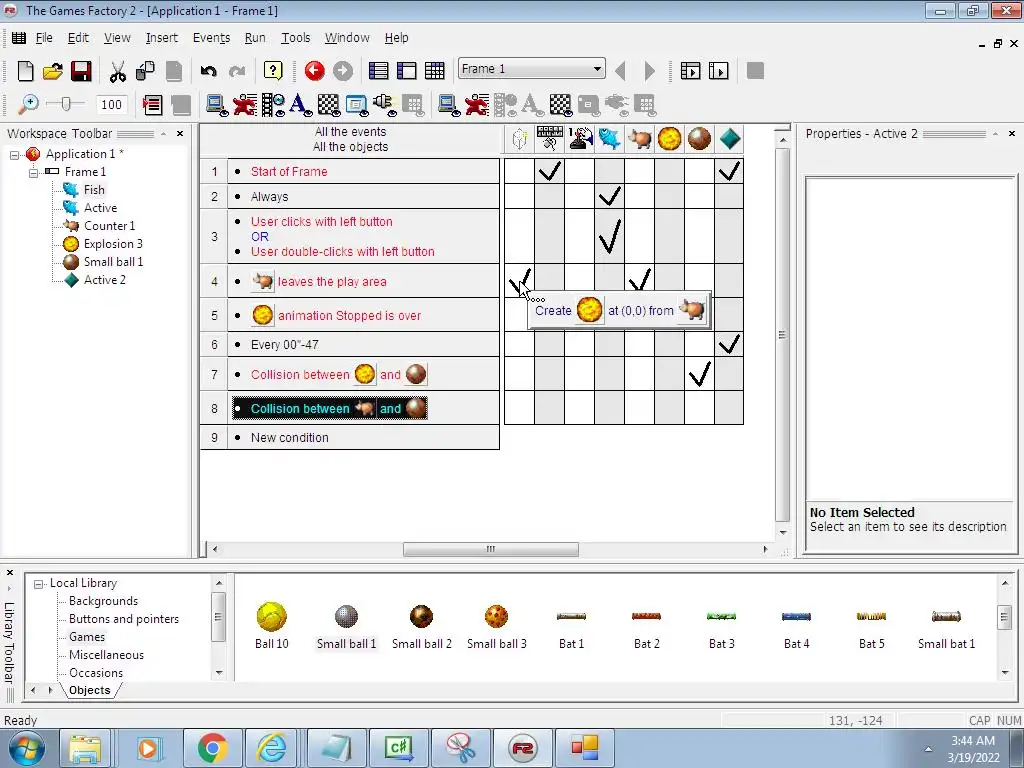This screenshot has height=768, width=1024.
Task: Click the horizontal scrollbar thumb of event editor
Action: point(490,549)
